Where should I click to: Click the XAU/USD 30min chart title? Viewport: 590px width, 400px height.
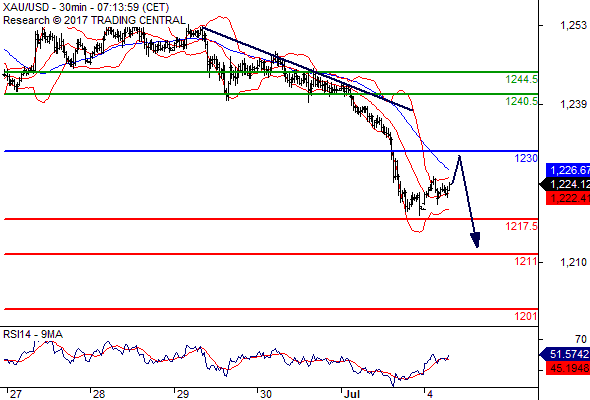[86, 7]
